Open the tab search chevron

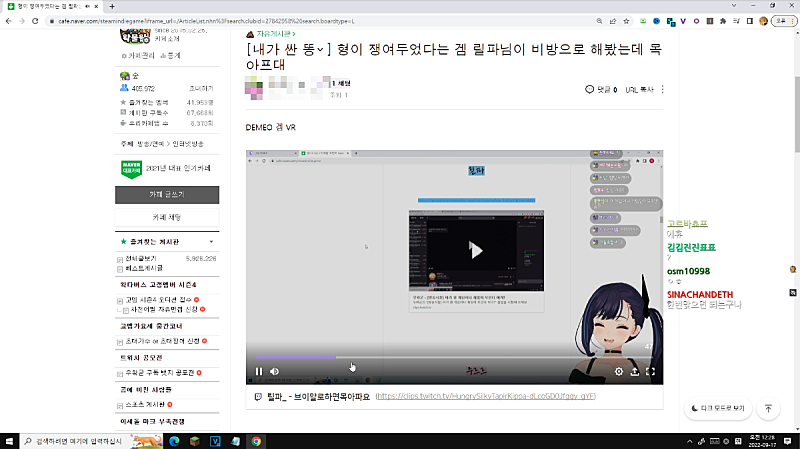(734, 6)
